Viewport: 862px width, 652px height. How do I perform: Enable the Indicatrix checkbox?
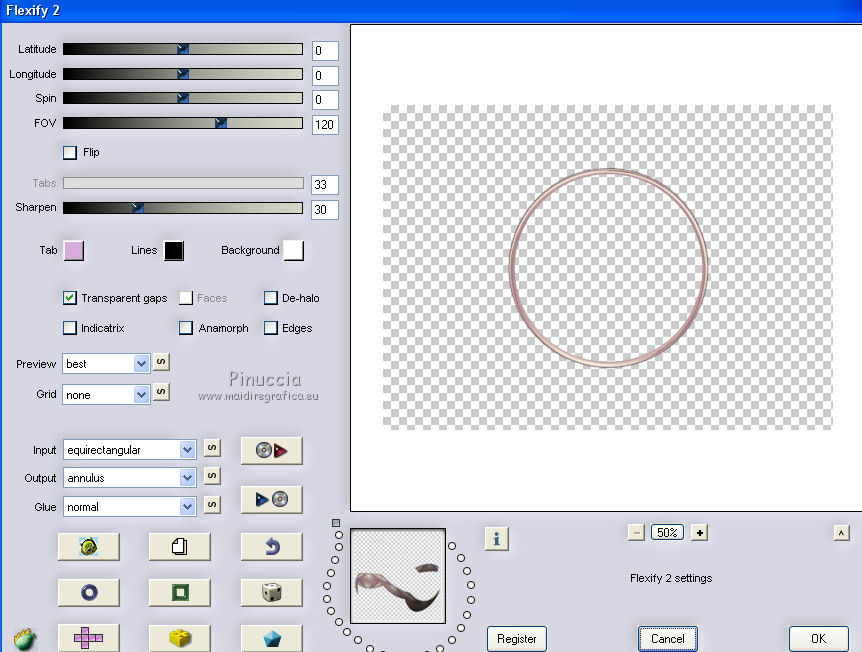pos(70,328)
